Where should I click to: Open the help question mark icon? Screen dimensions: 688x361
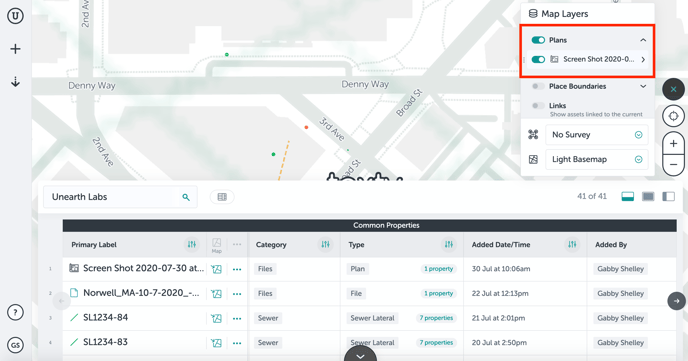click(15, 312)
